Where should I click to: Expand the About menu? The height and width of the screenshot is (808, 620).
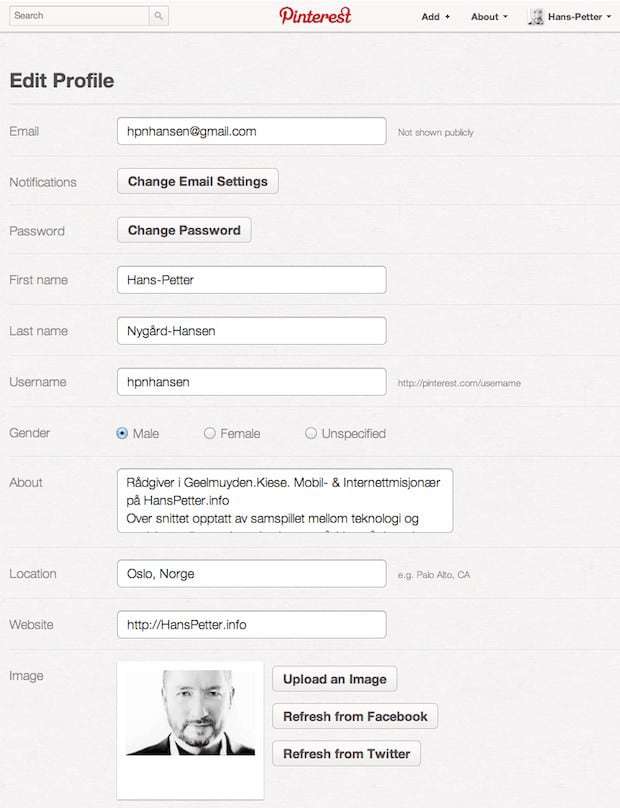[489, 17]
